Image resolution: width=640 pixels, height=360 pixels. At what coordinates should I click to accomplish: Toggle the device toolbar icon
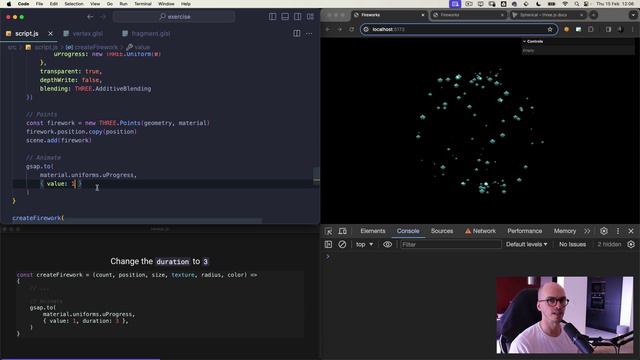(342, 231)
